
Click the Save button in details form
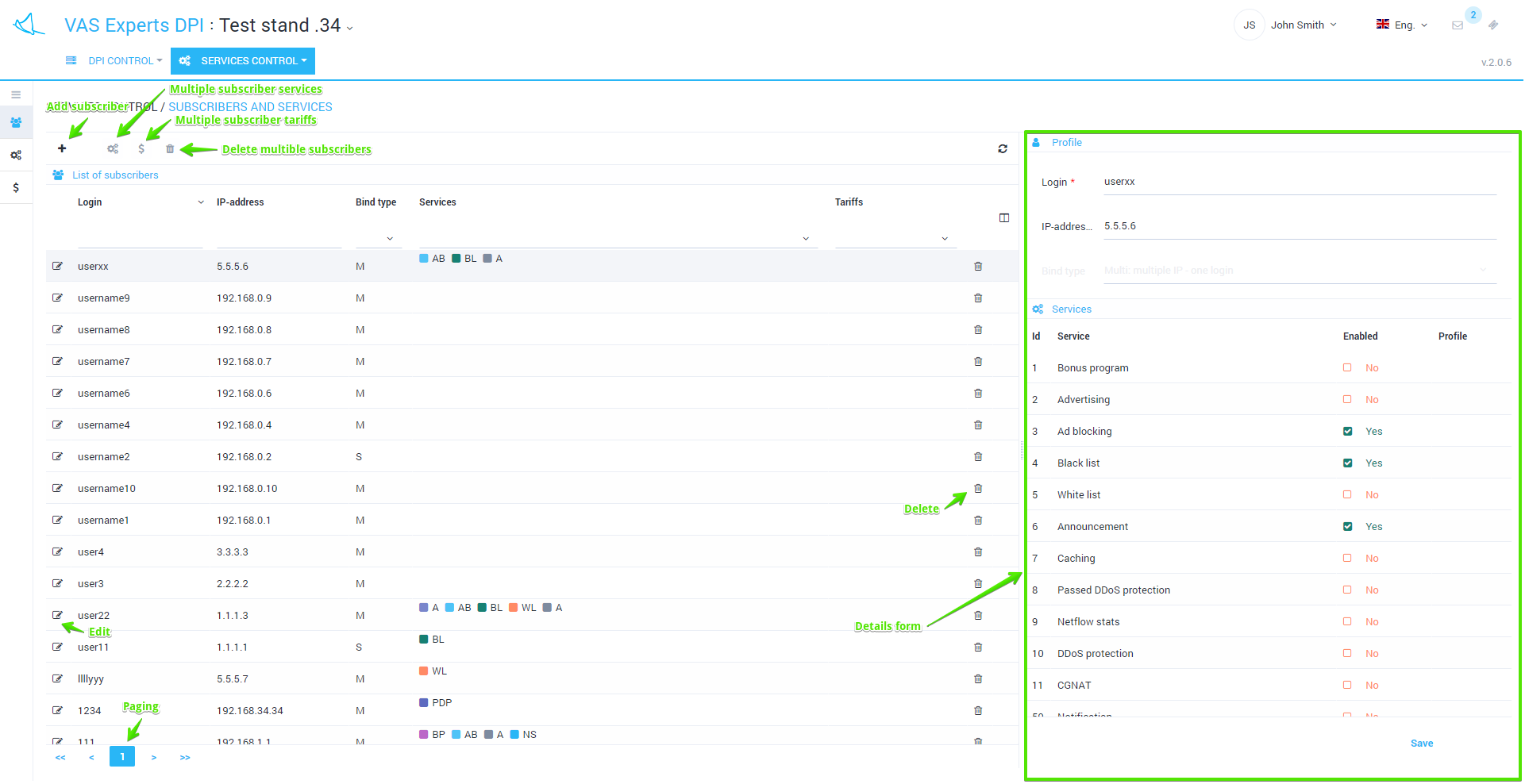point(1421,744)
